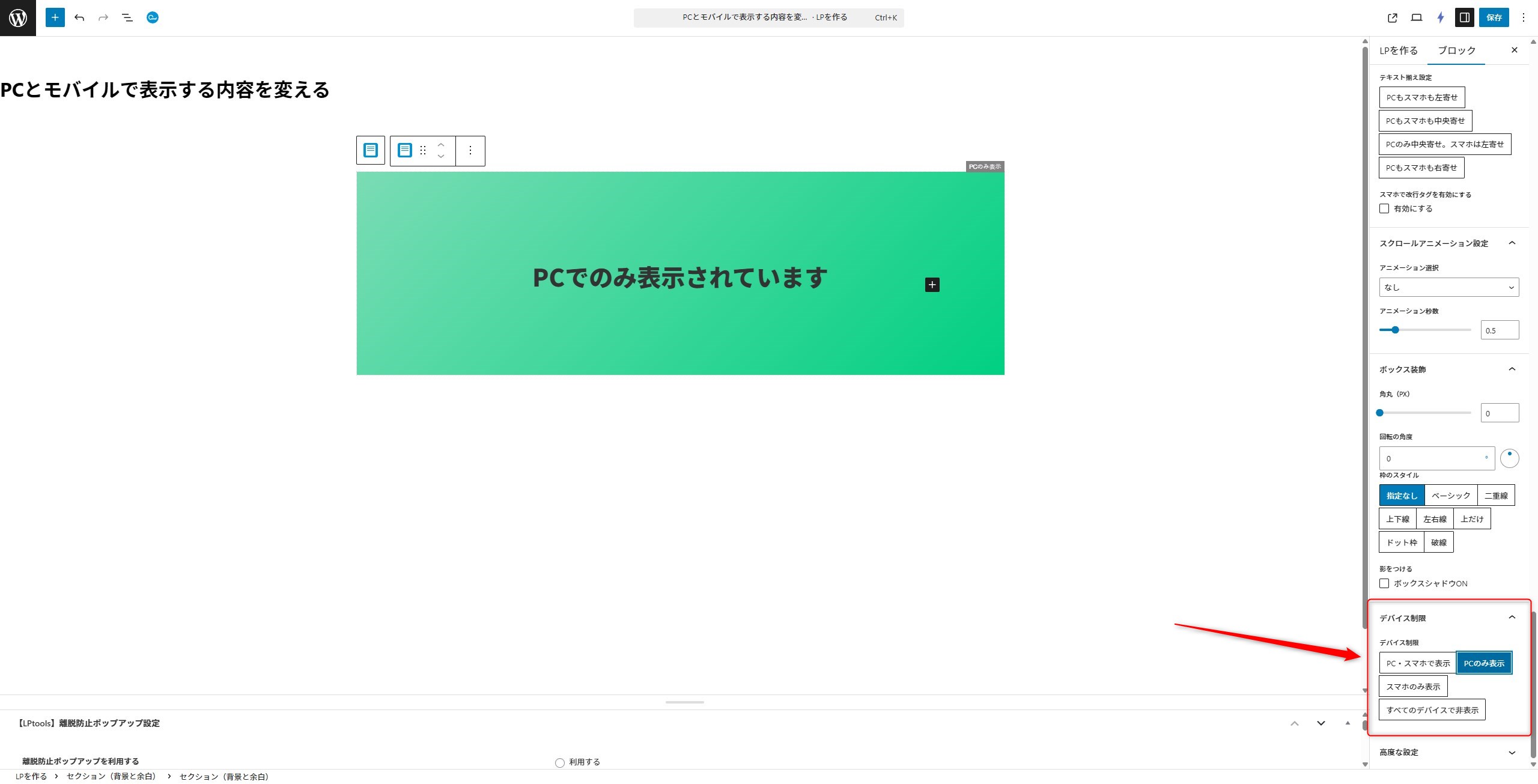Open the アニメーション選択 dropdown
This screenshot has height=784, width=1538.
1449,287
